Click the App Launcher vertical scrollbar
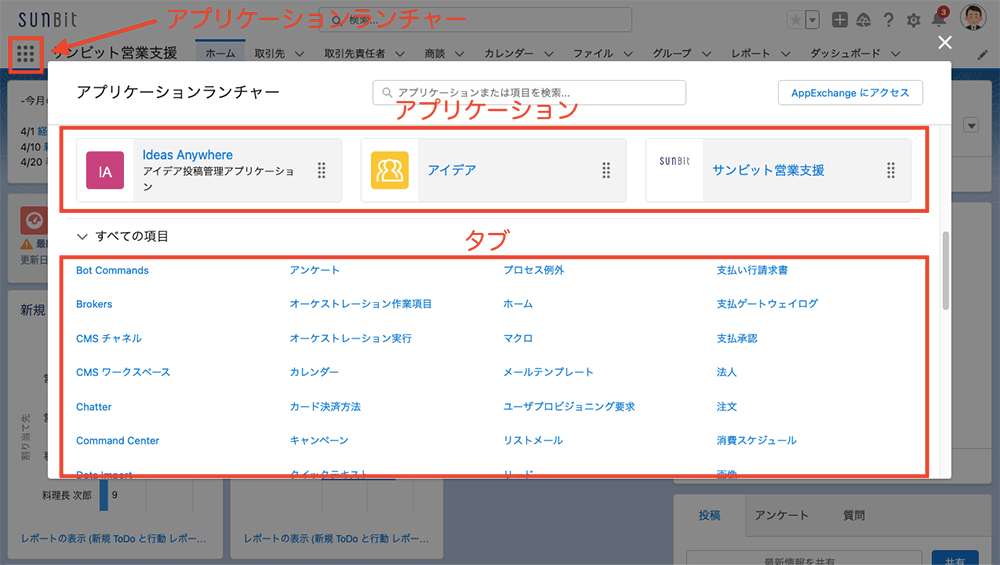Viewport: 1000px width, 565px height. tap(946, 271)
